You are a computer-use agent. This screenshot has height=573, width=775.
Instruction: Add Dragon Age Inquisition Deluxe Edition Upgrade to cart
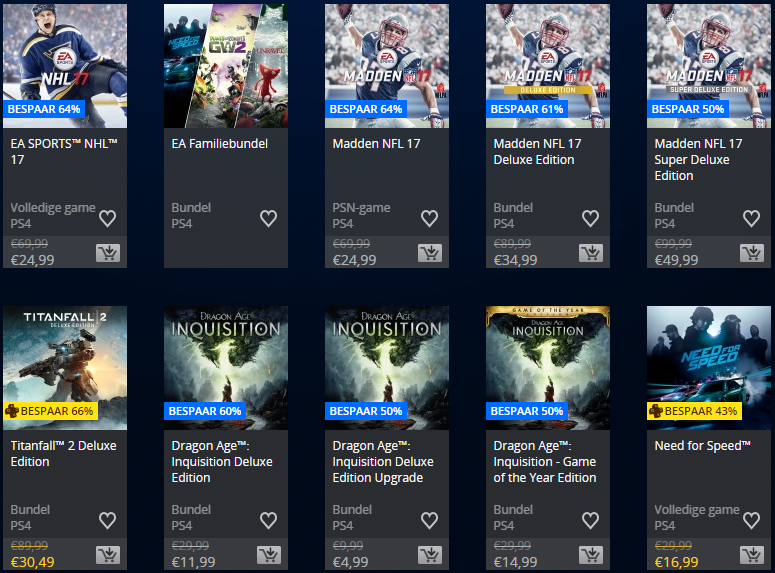(429, 555)
